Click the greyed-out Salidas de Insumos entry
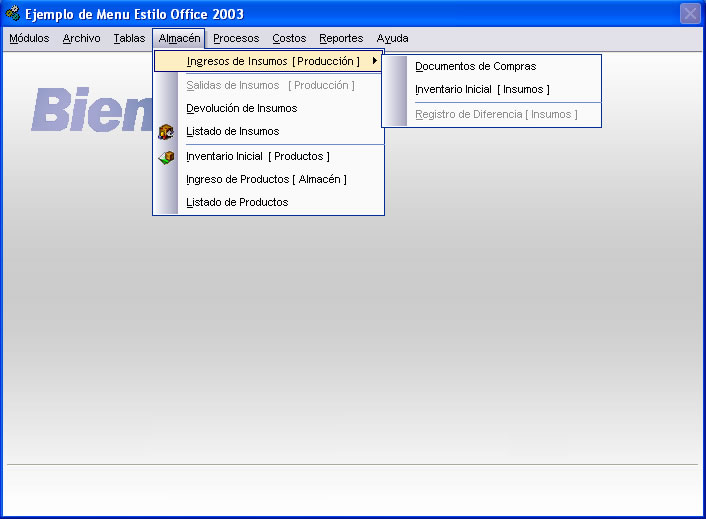 (x=270, y=85)
